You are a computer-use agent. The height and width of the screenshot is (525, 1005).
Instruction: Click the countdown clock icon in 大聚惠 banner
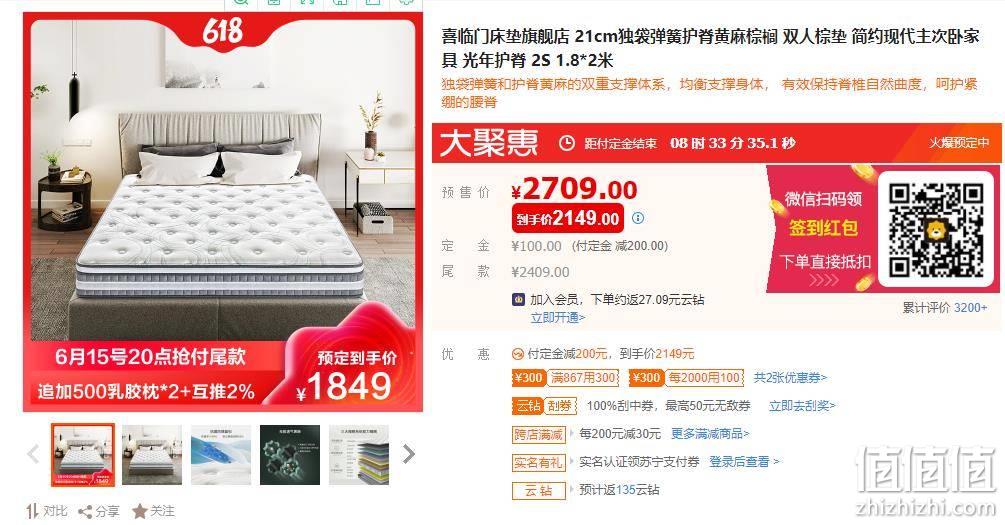(567, 143)
